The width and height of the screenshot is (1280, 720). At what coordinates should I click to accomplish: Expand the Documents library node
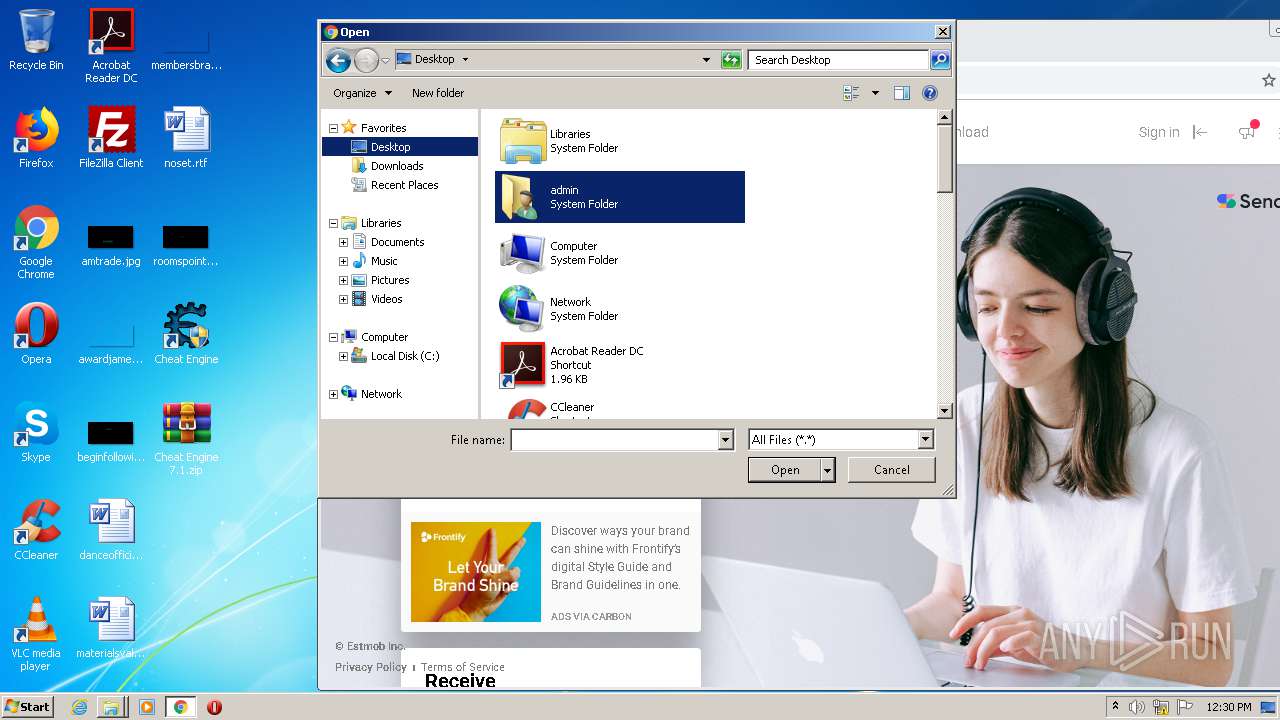[x=343, y=242]
